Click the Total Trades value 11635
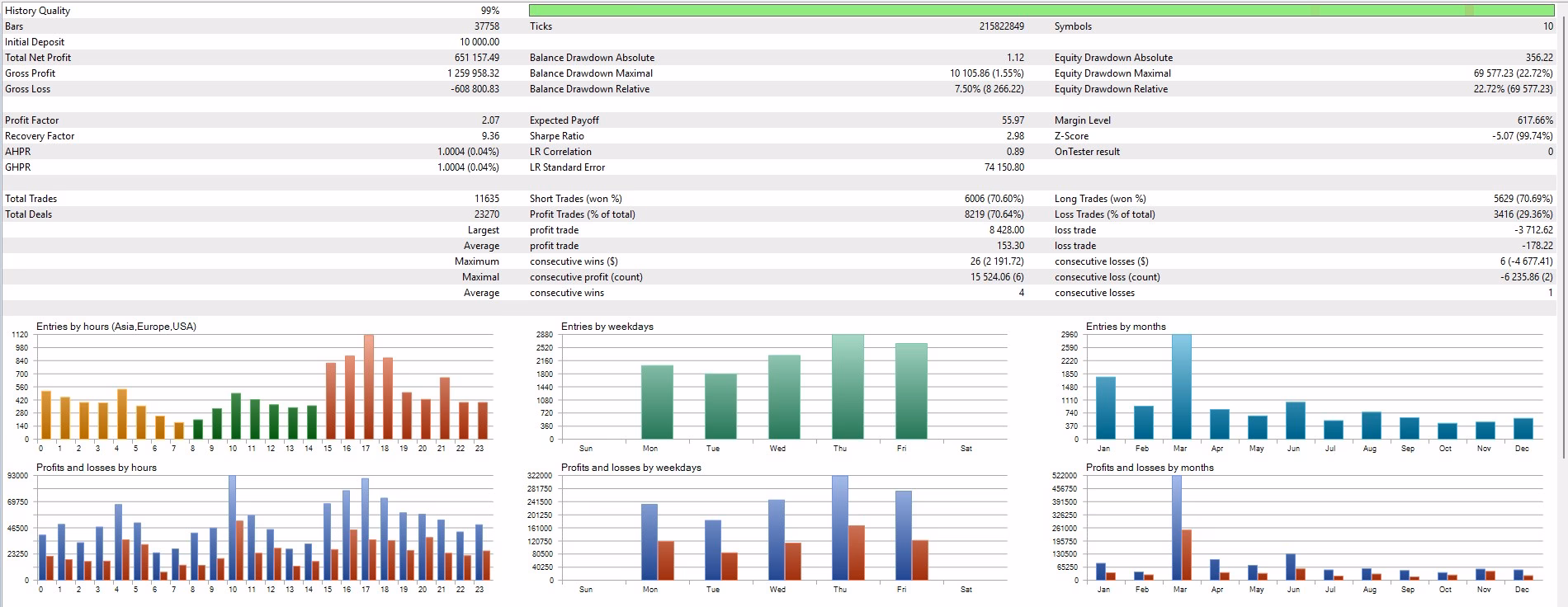1568x607 pixels. tap(486, 199)
